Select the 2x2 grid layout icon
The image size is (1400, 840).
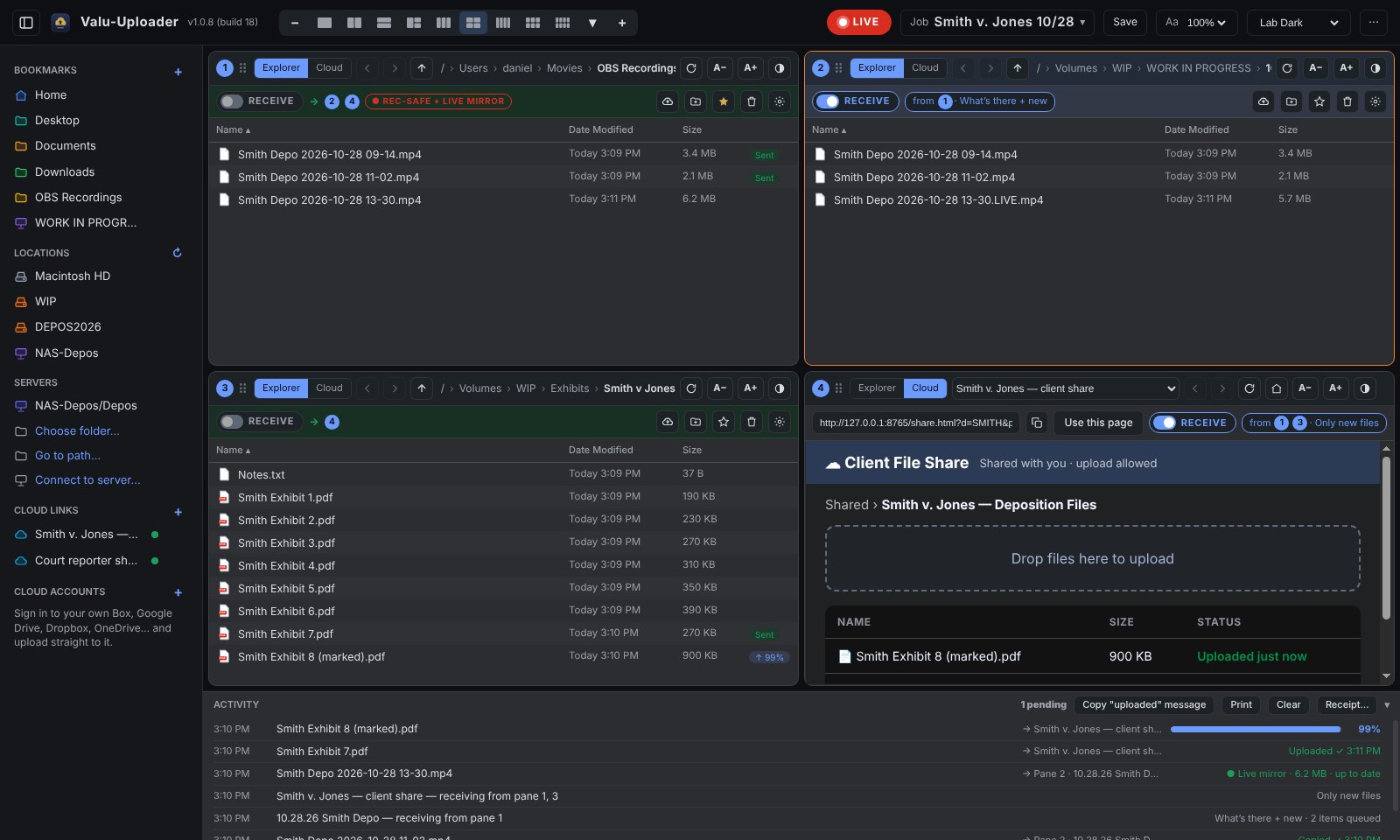point(473,23)
